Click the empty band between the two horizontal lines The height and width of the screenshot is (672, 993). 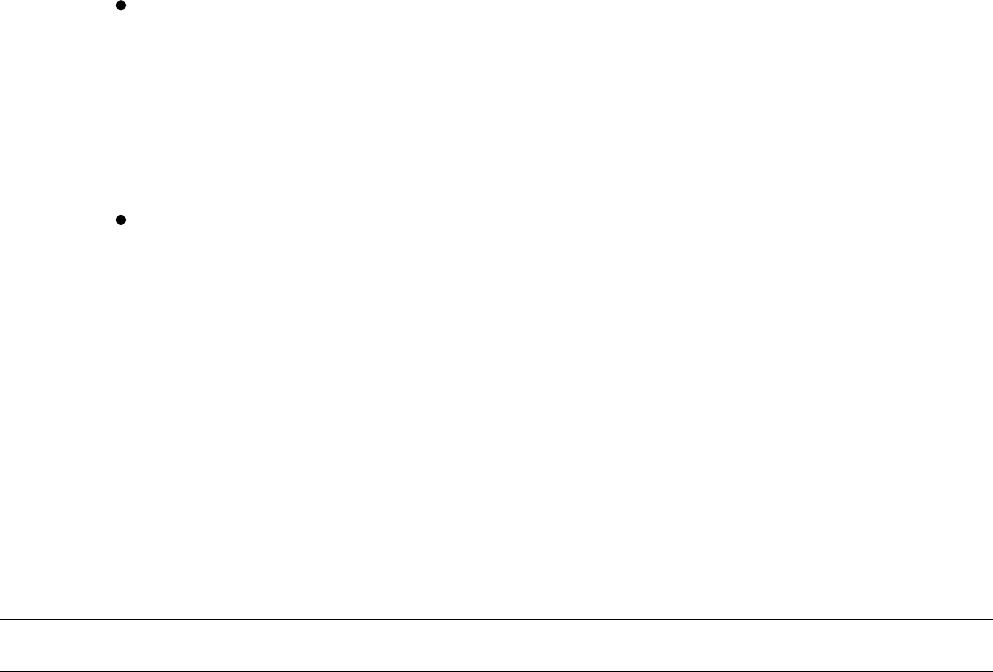[x=496, y=645]
